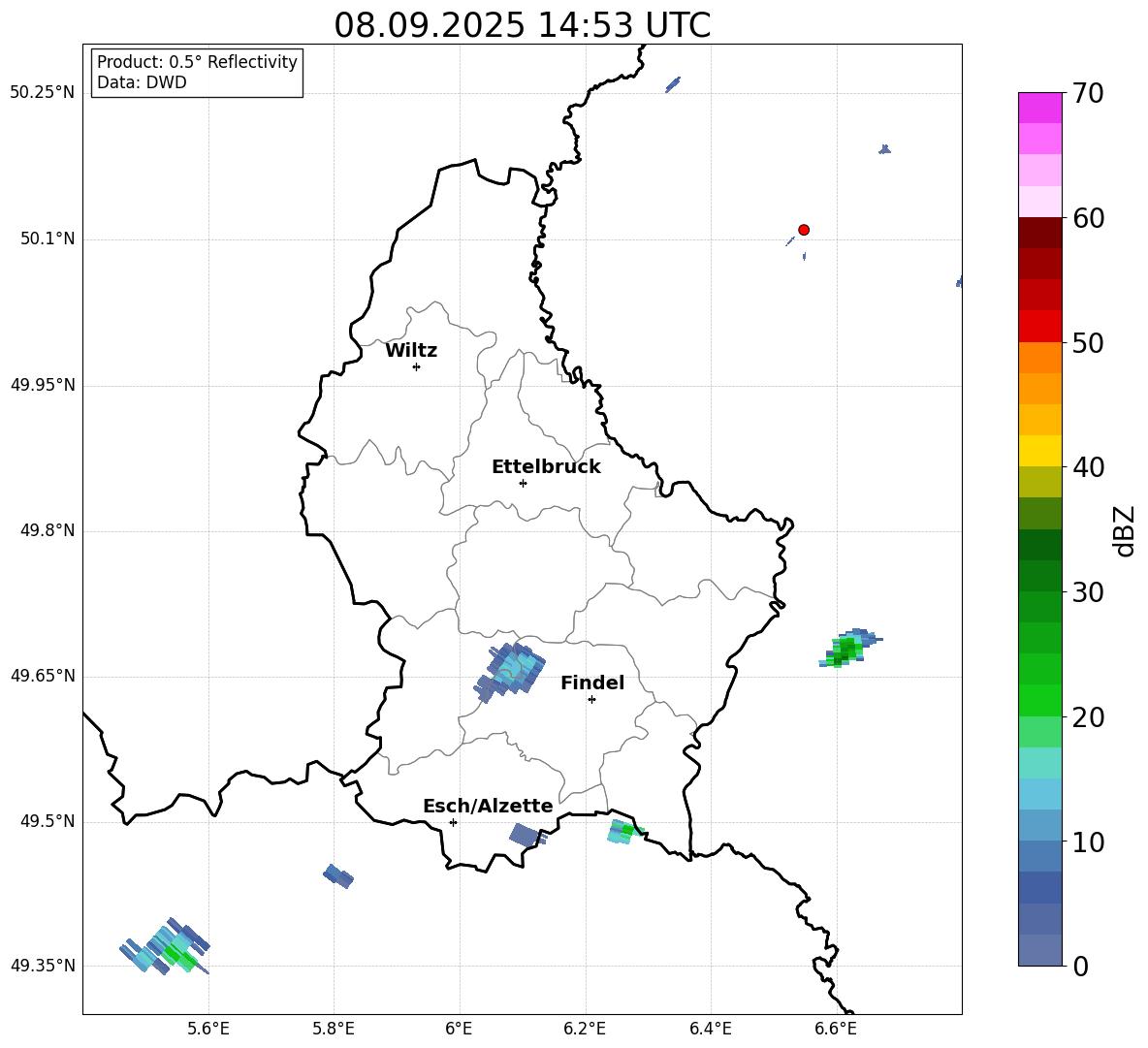Image resolution: width=1148 pixels, height=1048 pixels.
Task: Click colorbar tick value 20
Action: coord(1088,717)
